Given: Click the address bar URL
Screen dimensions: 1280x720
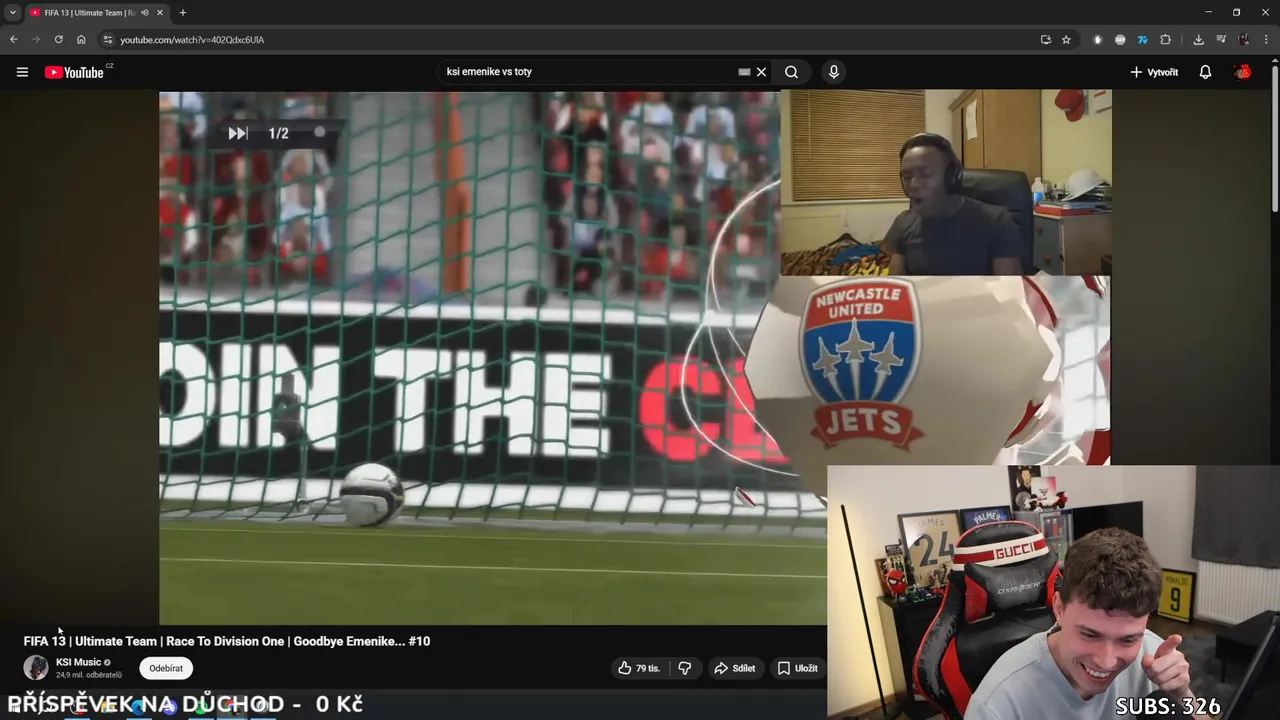Looking at the screenshot, I should tap(192, 40).
